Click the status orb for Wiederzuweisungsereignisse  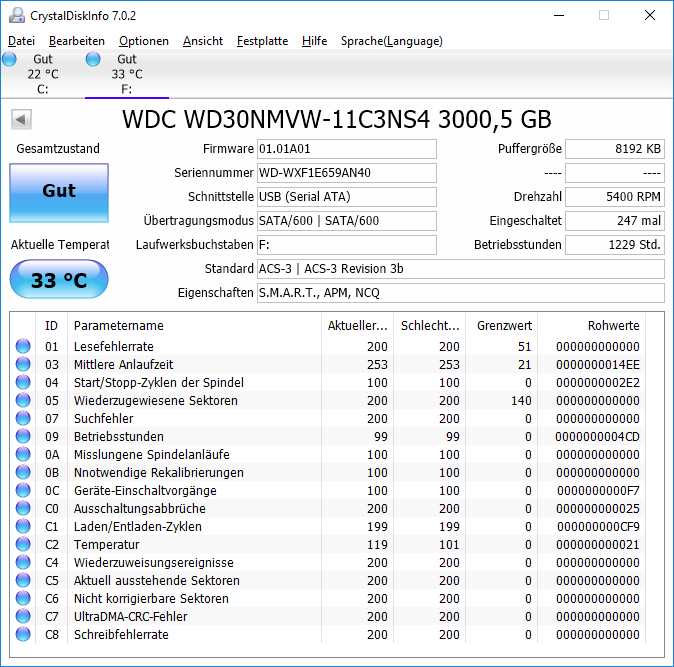click(23, 563)
